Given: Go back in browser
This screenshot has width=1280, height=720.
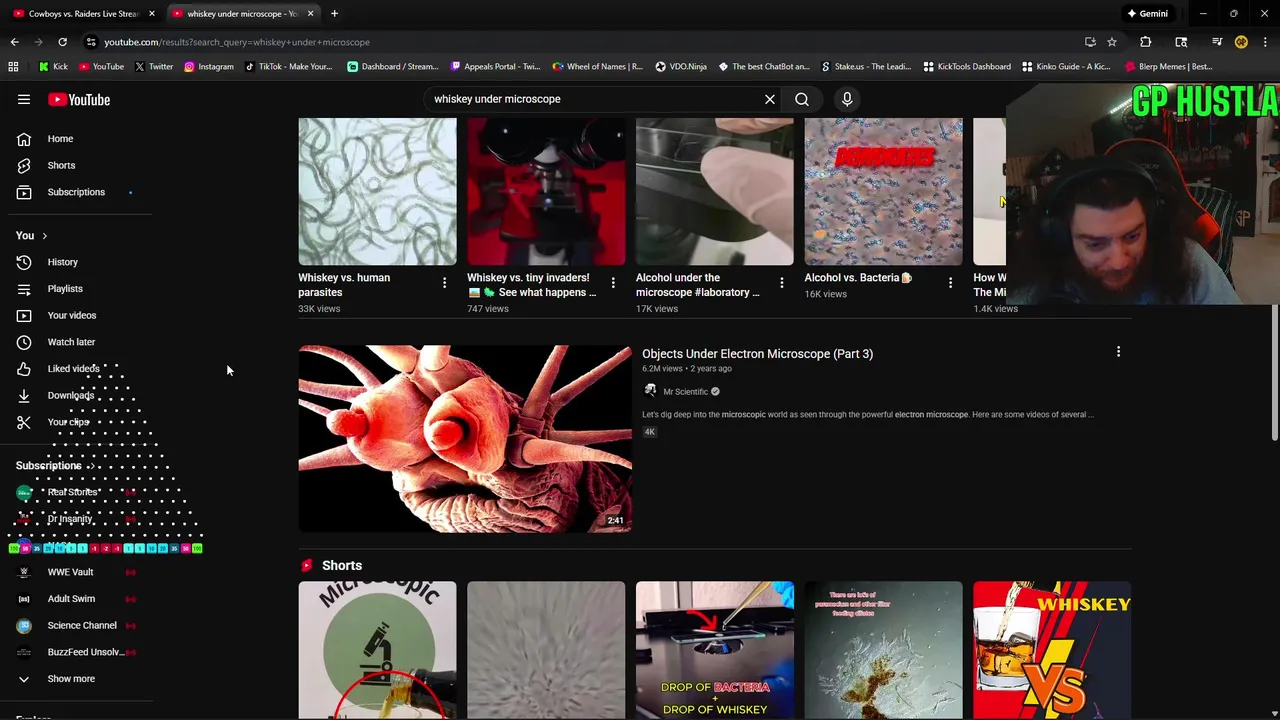Looking at the screenshot, I should coord(14,42).
